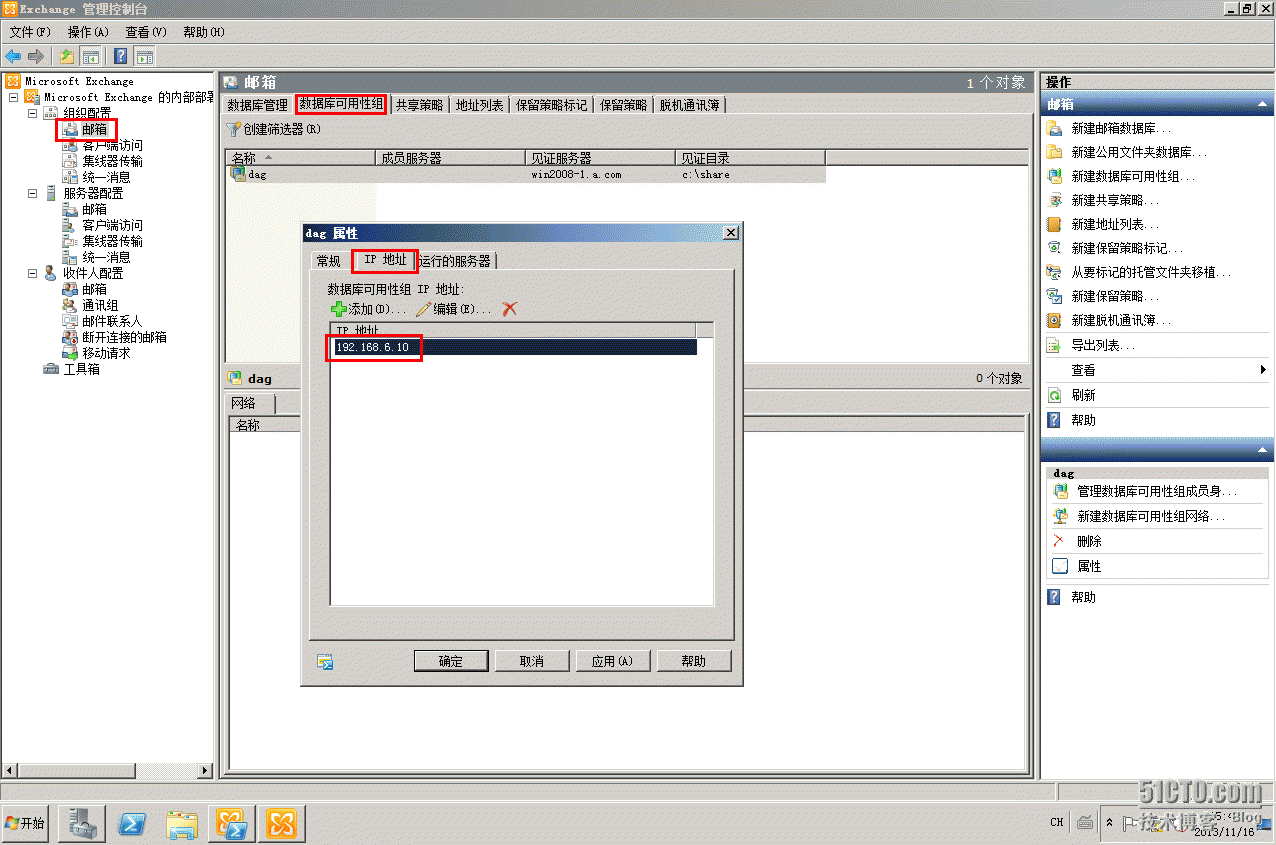Click 刷新 in the actions pane
Image resolution: width=1276 pixels, height=845 pixels.
pos(1083,395)
